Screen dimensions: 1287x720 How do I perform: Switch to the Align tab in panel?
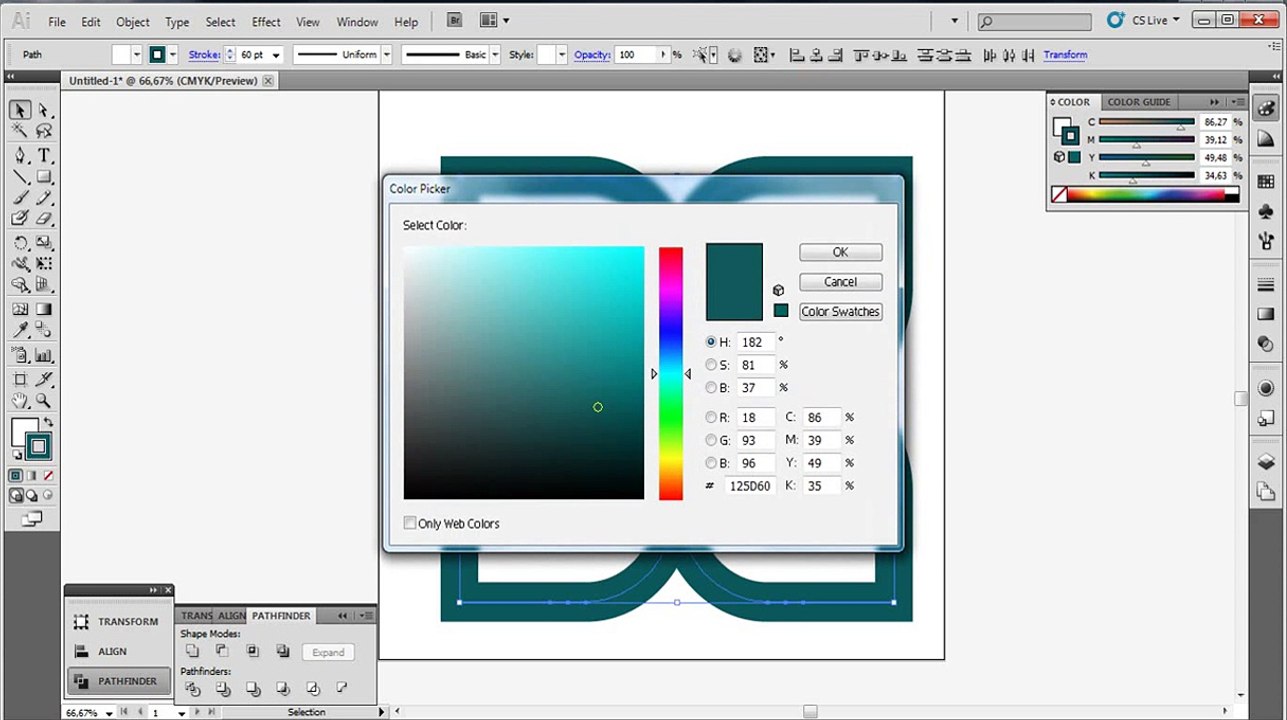(x=232, y=616)
